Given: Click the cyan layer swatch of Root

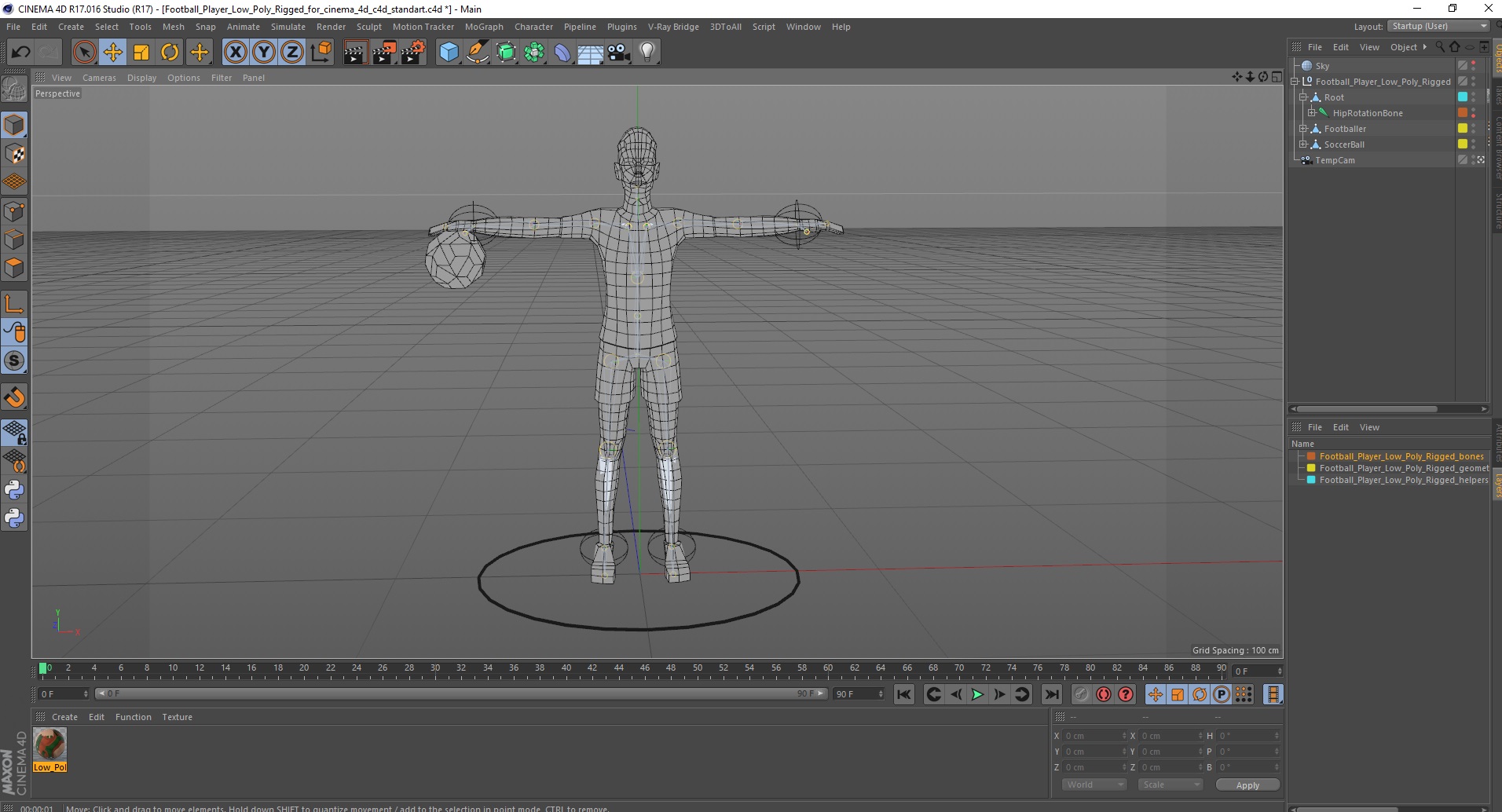Looking at the screenshot, I should (x=1463, y=97).
